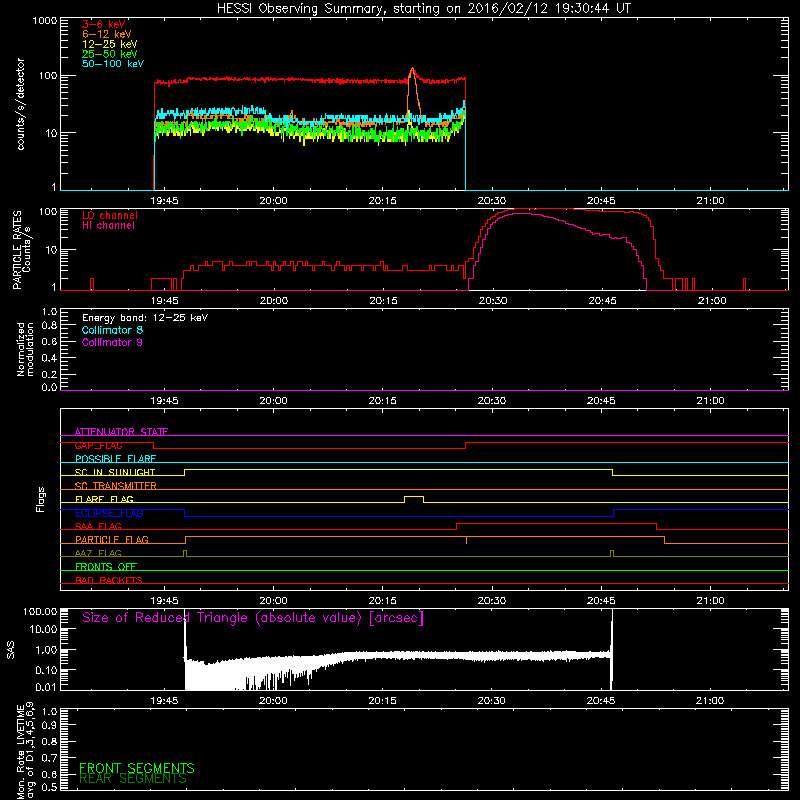Click the white SAS spike at 20:46
Viewport: 800px width, 800px height.
click(612, 649)
